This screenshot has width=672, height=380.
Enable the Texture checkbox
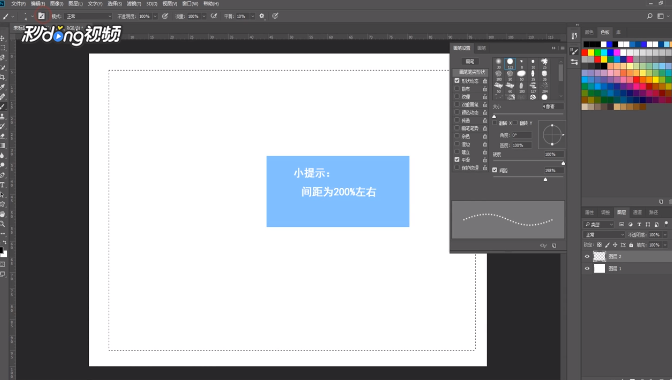457,96
